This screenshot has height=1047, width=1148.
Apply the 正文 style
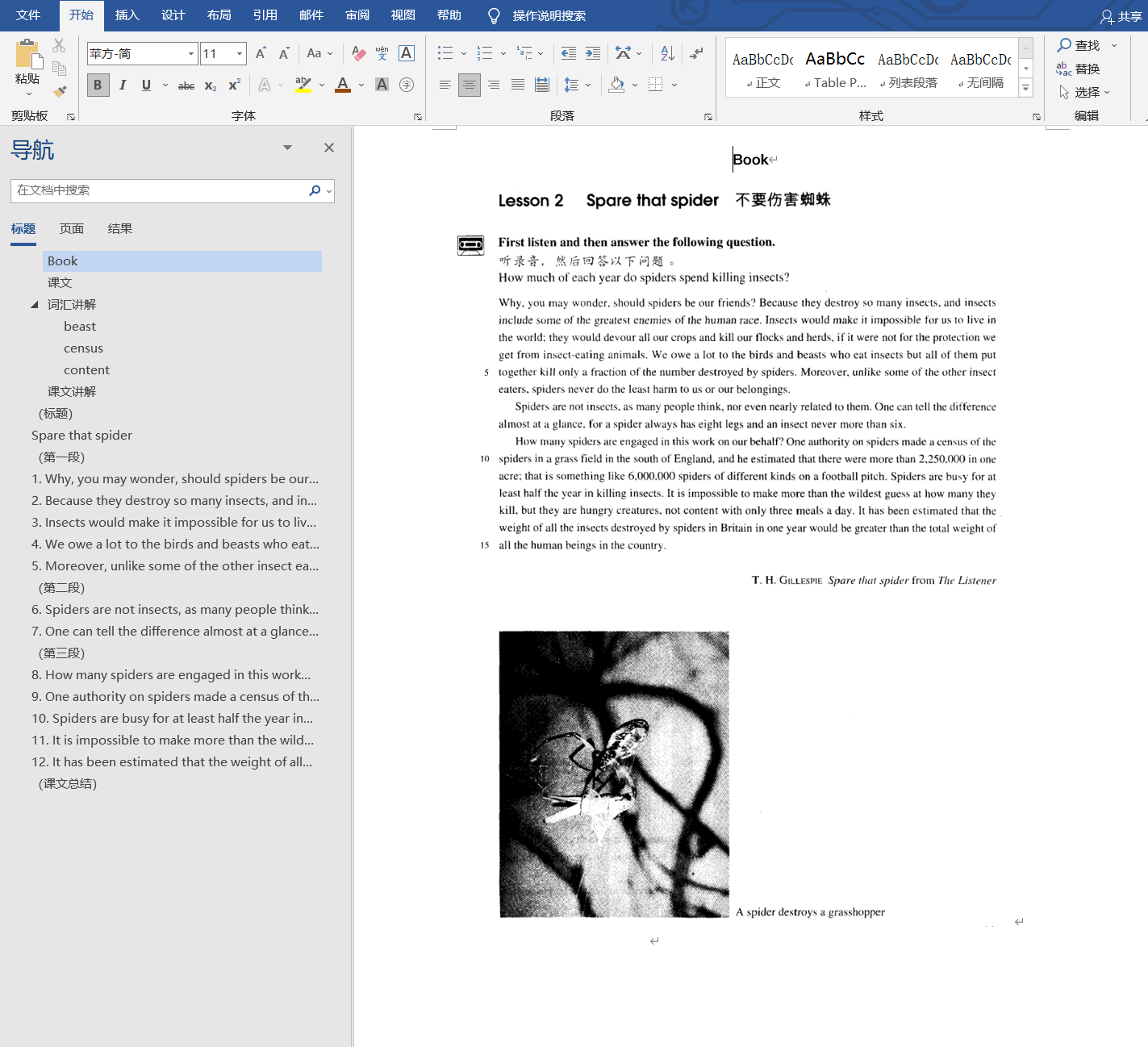(763, 69)
